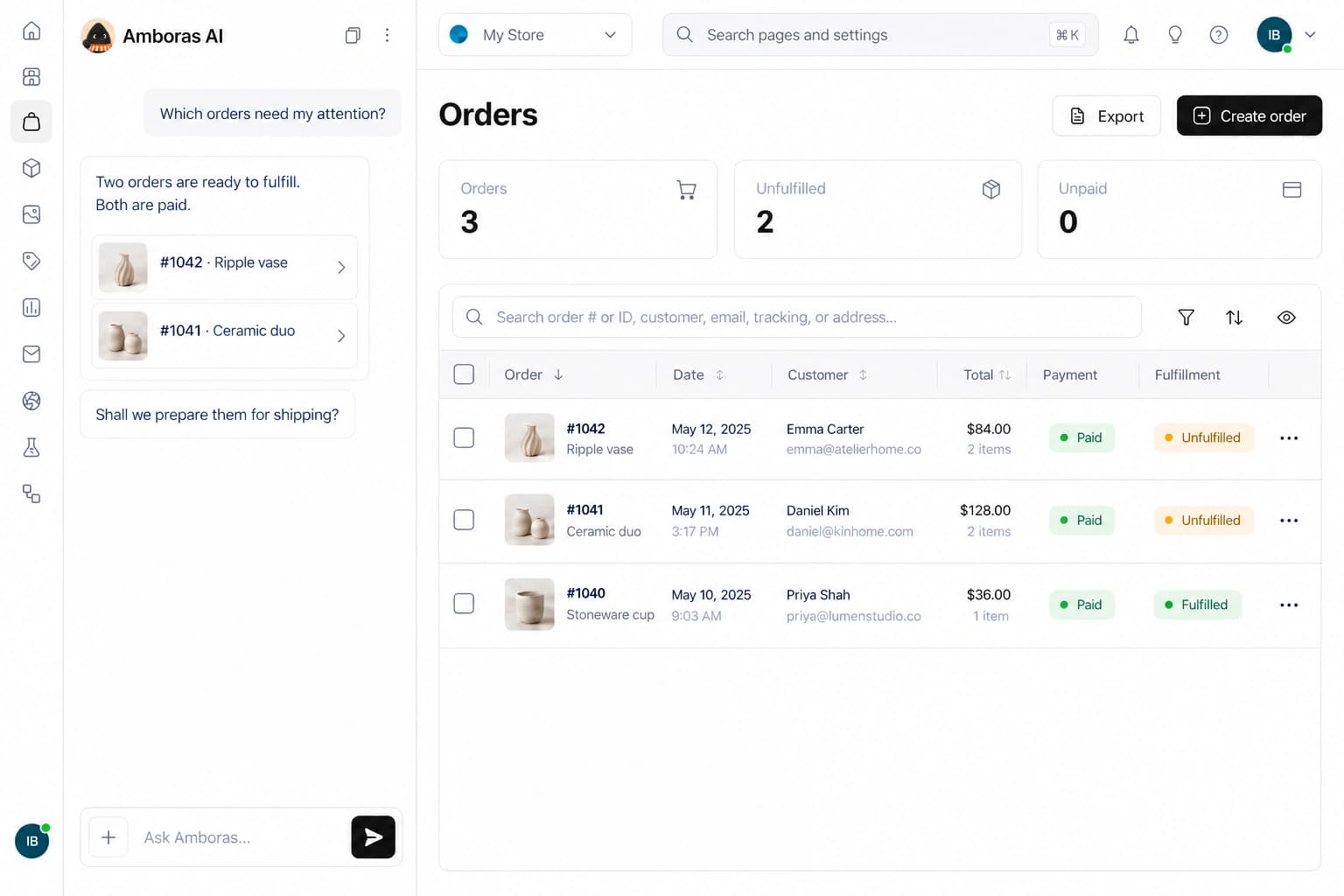Viewport: 1344px width, 896px height.
Task: Send the message to Amboras
Action: 374,837
